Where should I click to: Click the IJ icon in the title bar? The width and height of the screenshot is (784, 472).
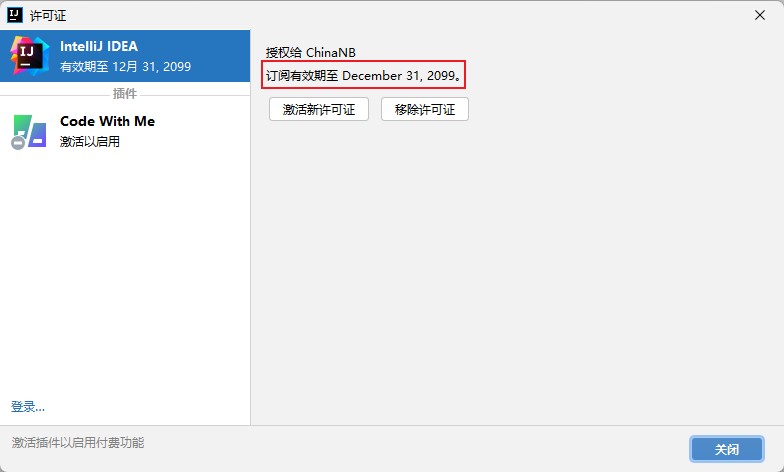(x=15, y=15)
